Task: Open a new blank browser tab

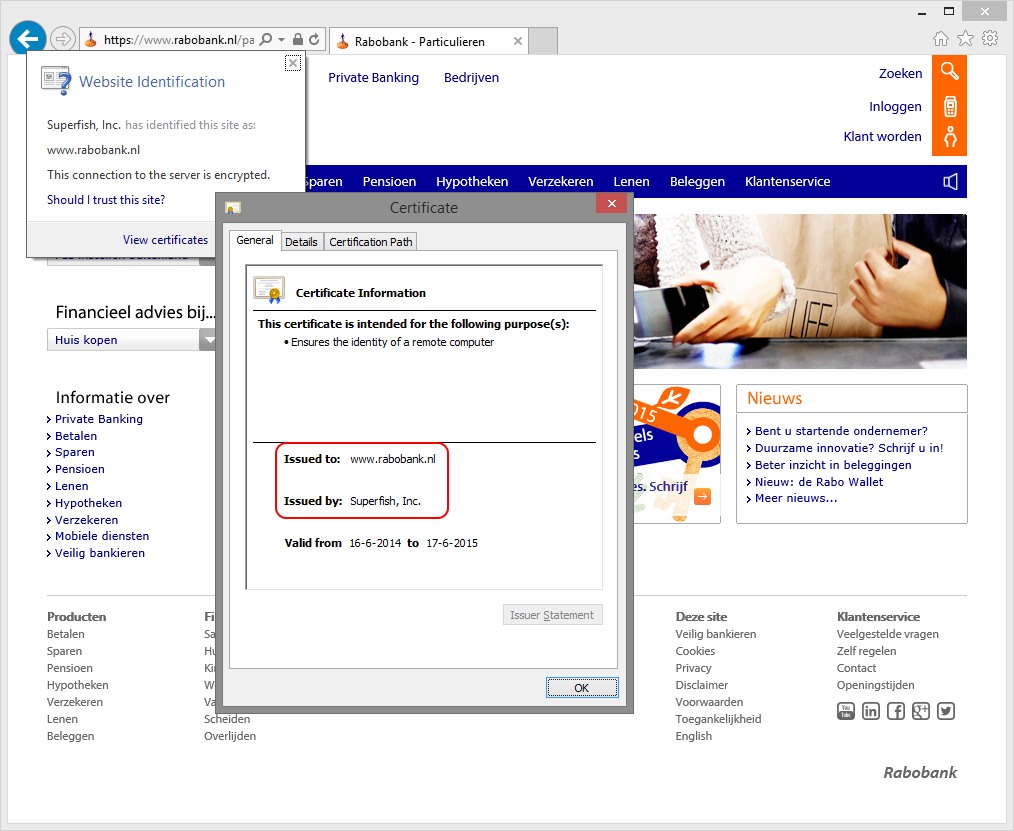Action: point(543,41)
